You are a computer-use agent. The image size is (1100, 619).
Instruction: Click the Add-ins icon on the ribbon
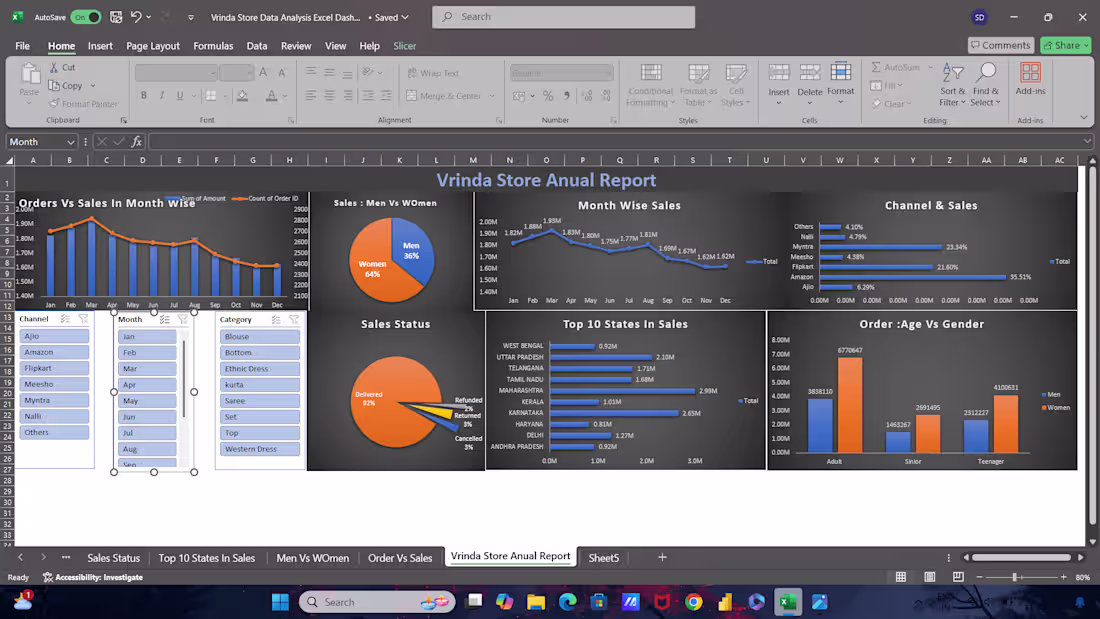tap(1030, 78)
